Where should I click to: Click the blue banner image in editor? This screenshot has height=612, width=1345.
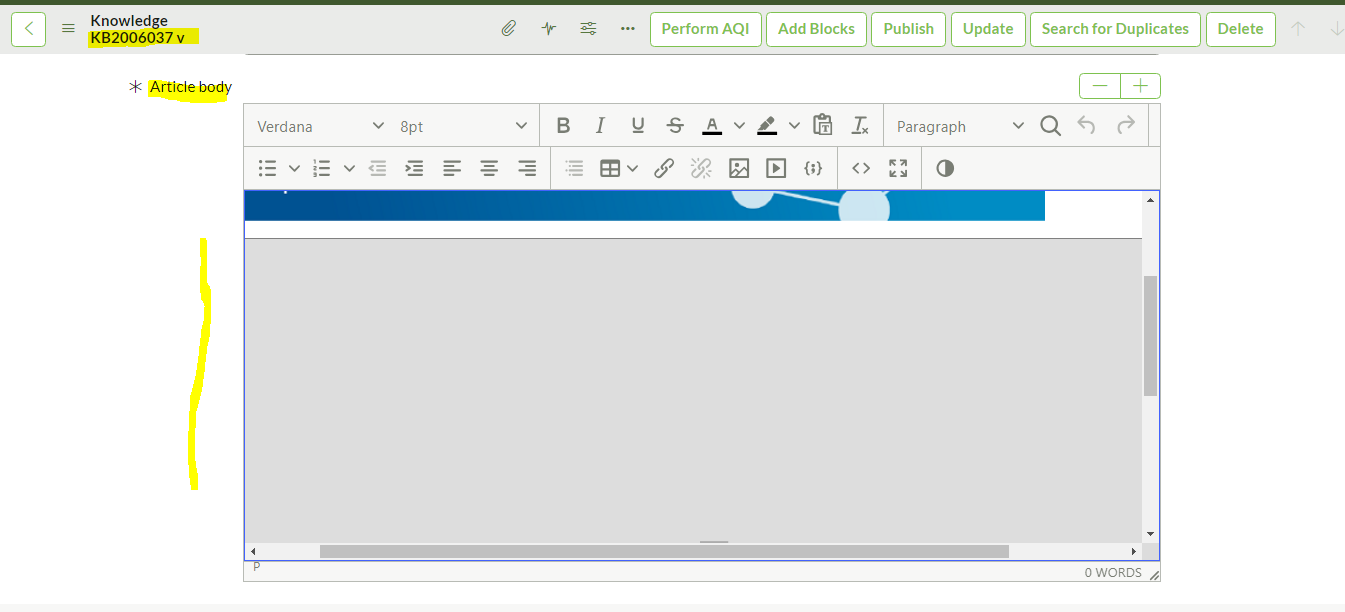point(645,205)
